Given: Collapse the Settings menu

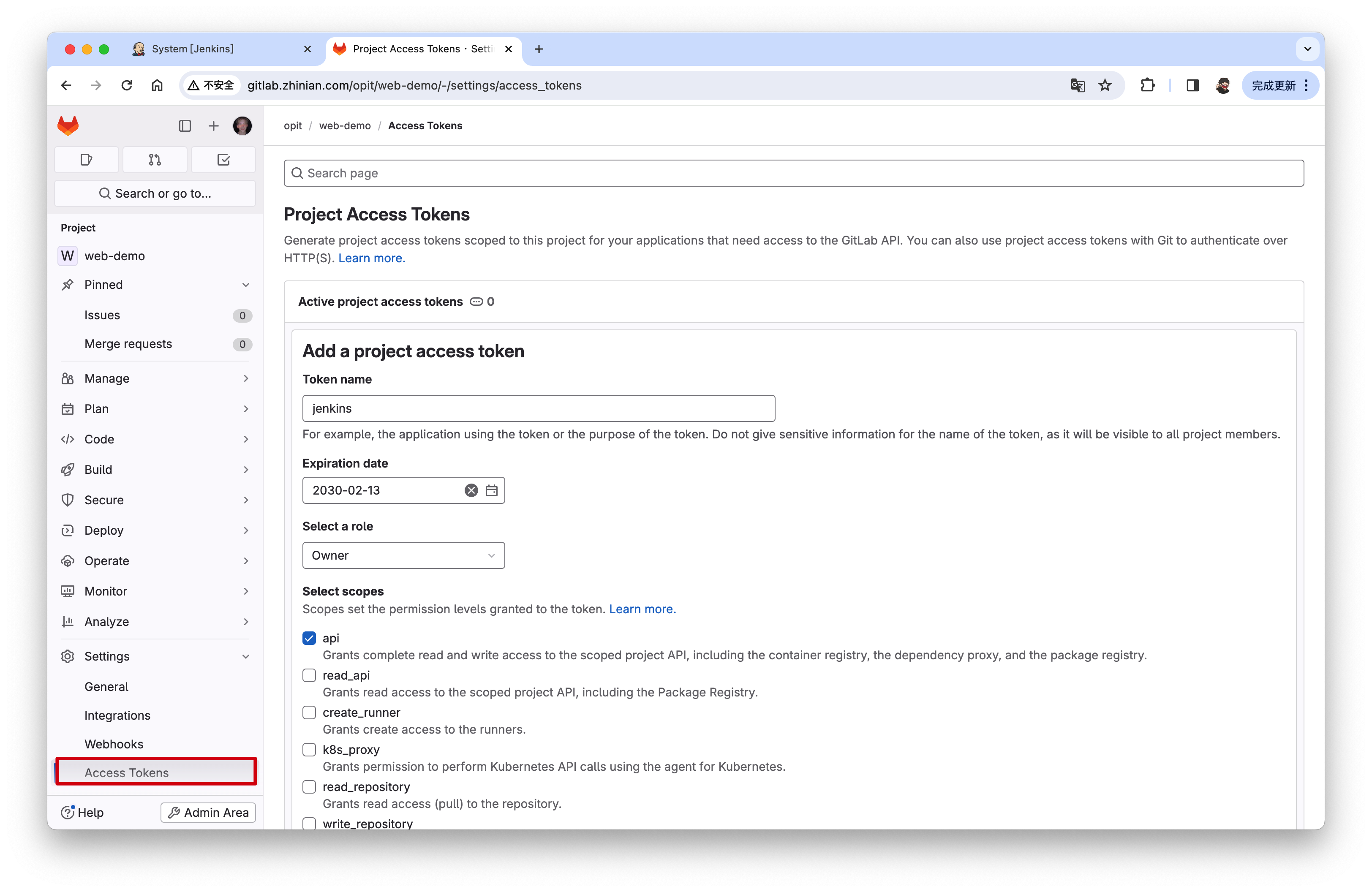Looking at the screenshot, I should pyautogui.click(x=155, y=656).
